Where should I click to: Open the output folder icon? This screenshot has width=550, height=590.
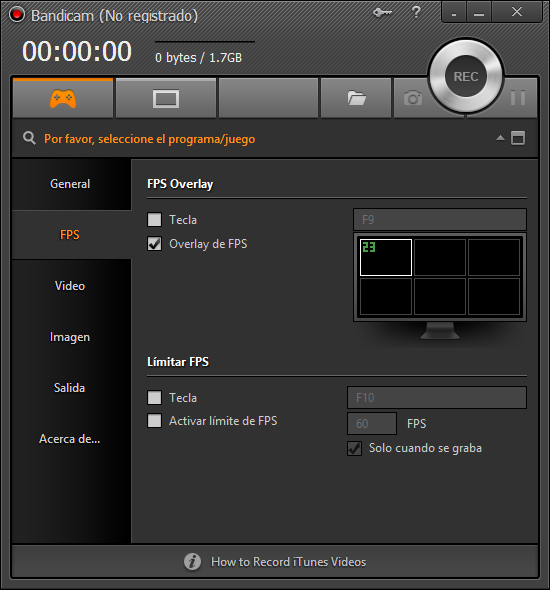click(356, 99)
